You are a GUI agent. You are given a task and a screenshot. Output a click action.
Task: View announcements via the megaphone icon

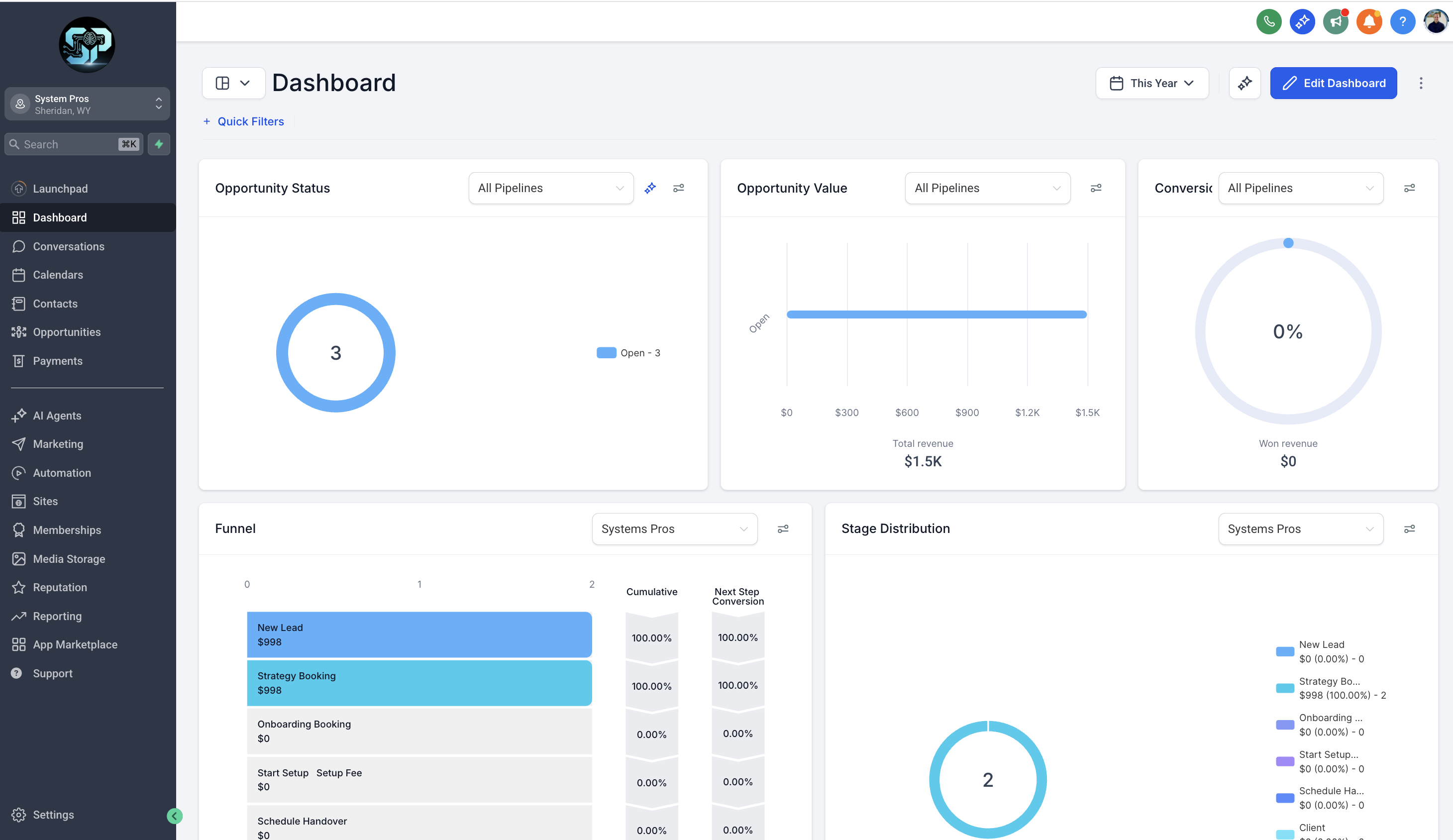1336,21
